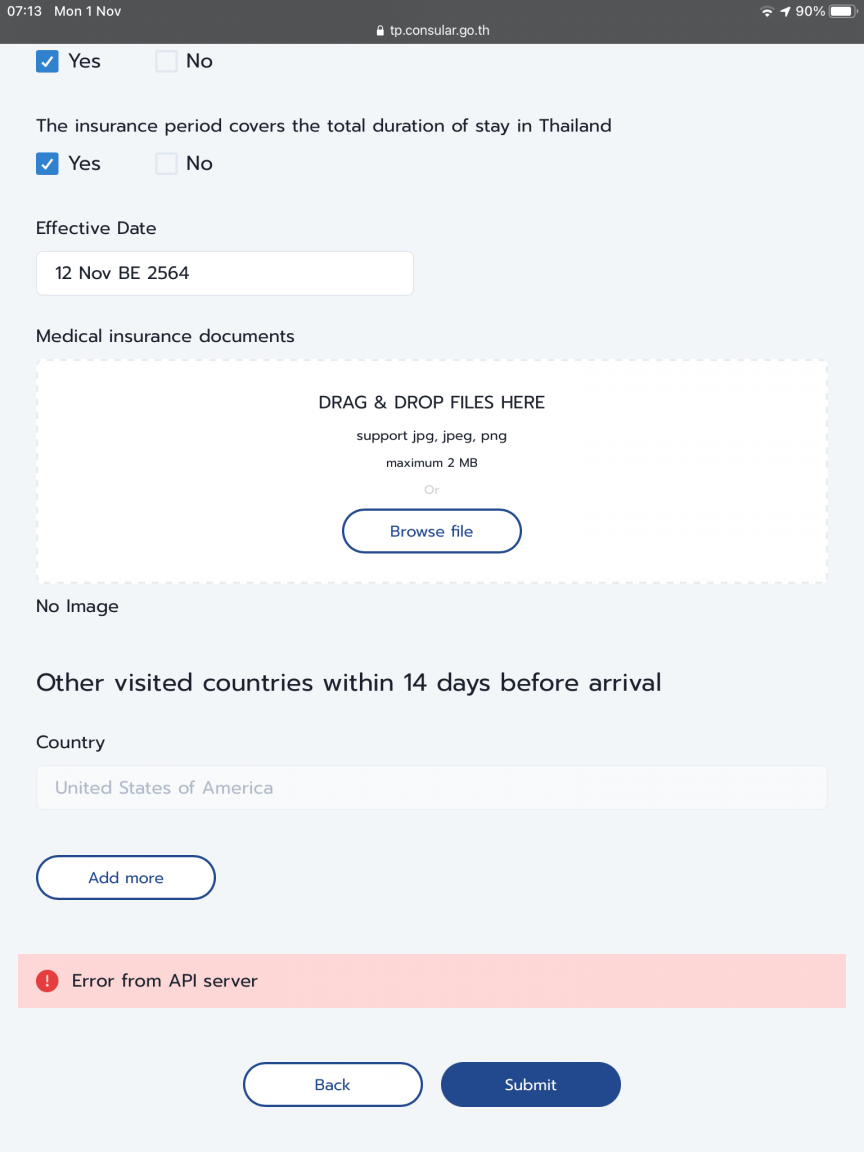Tap the 90% battery percentage text
Viewport: 864px width, 1152px height.
point(810,12)
